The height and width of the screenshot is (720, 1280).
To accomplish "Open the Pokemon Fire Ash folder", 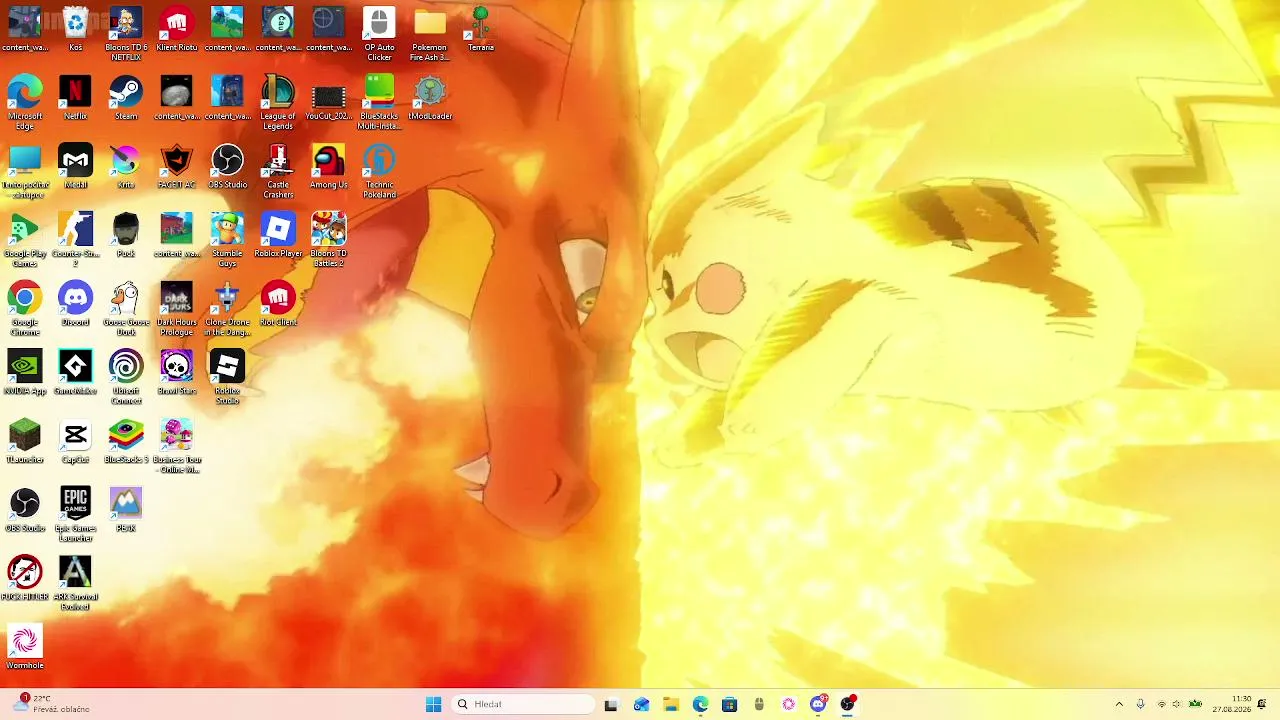I will tap(430, 34).
